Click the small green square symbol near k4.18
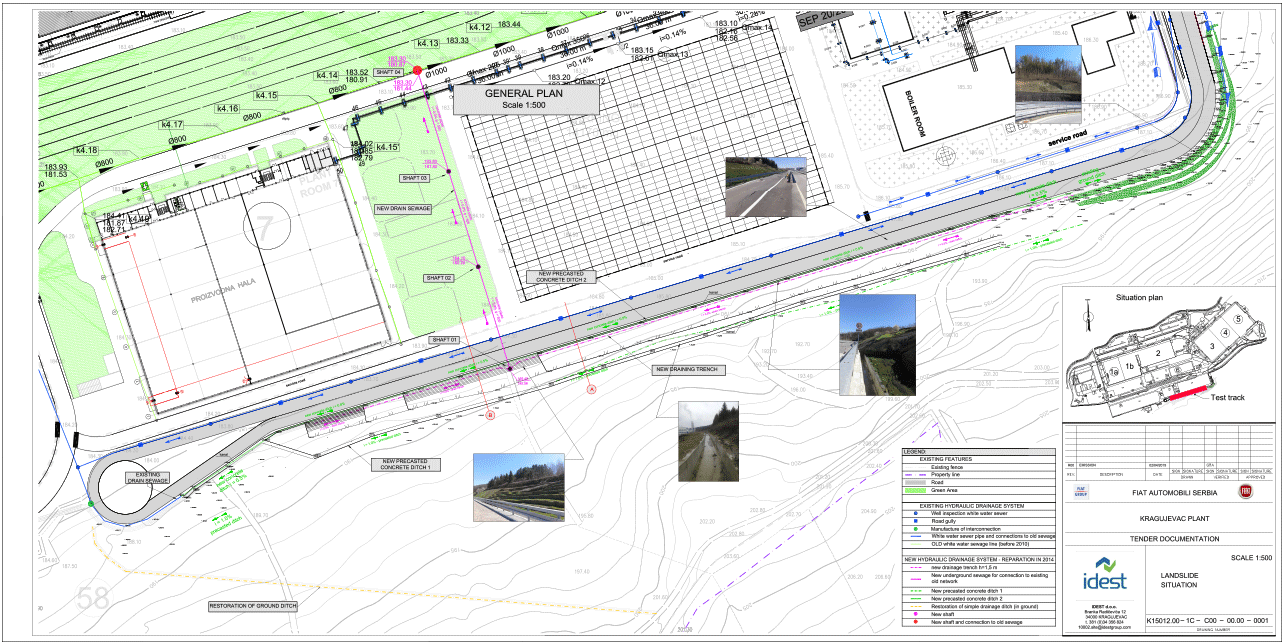The height and width of the screenshot is (643, 1282). (x=145, y=186)
